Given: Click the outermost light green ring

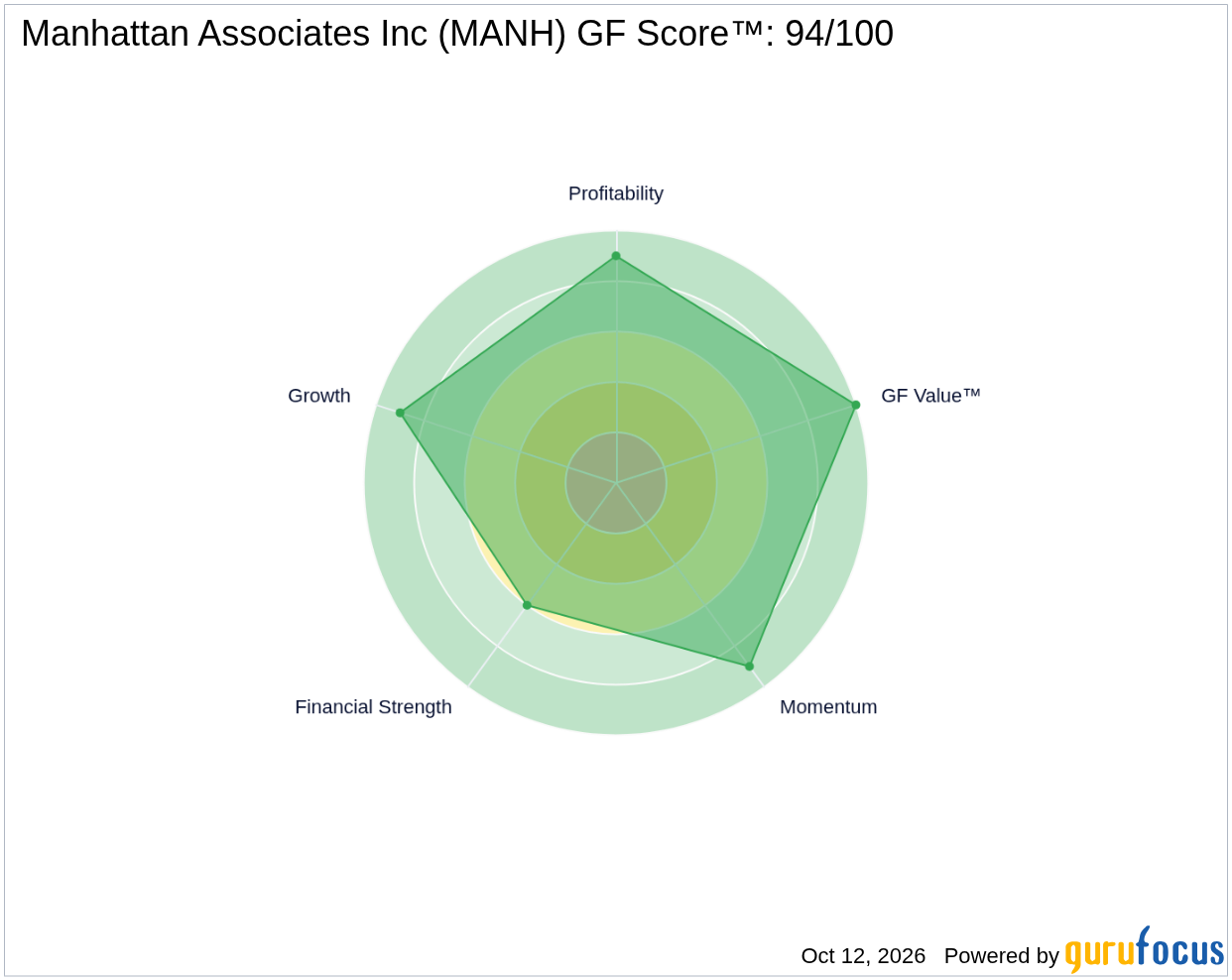Looking at the screenshot, I should (x=616, y=709).
